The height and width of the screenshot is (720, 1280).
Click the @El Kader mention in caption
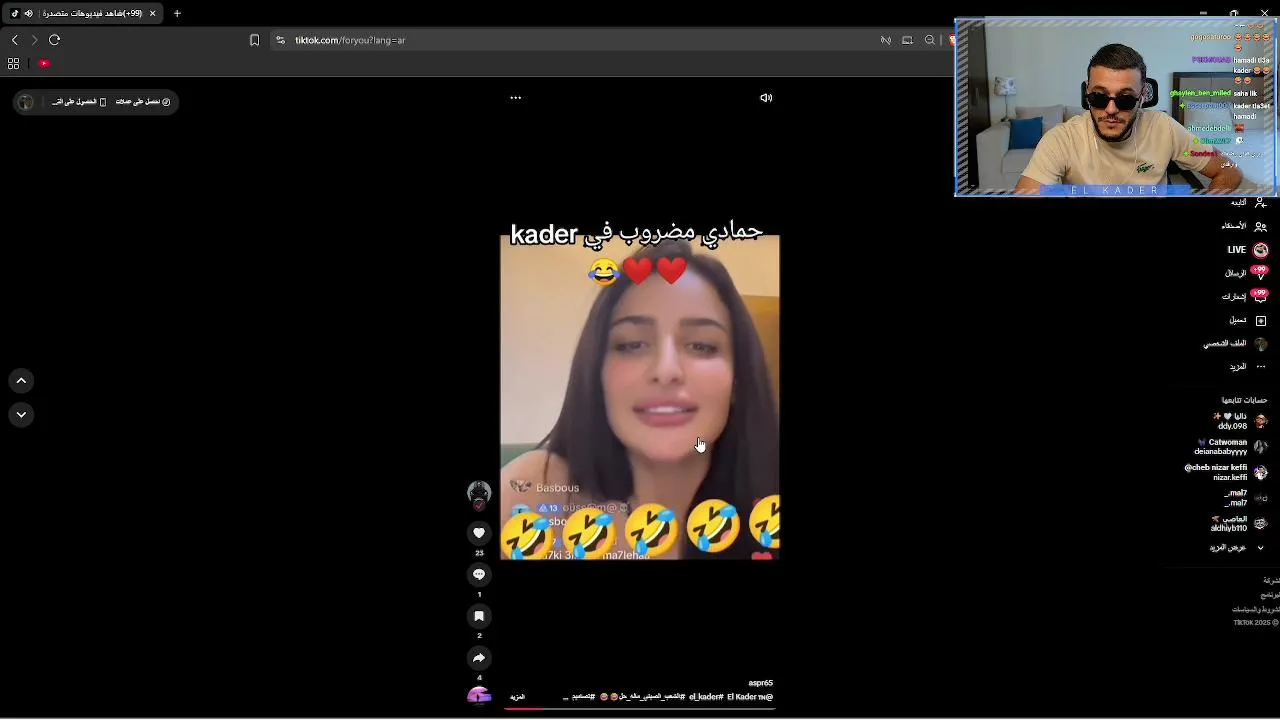(x=750, y=697)
